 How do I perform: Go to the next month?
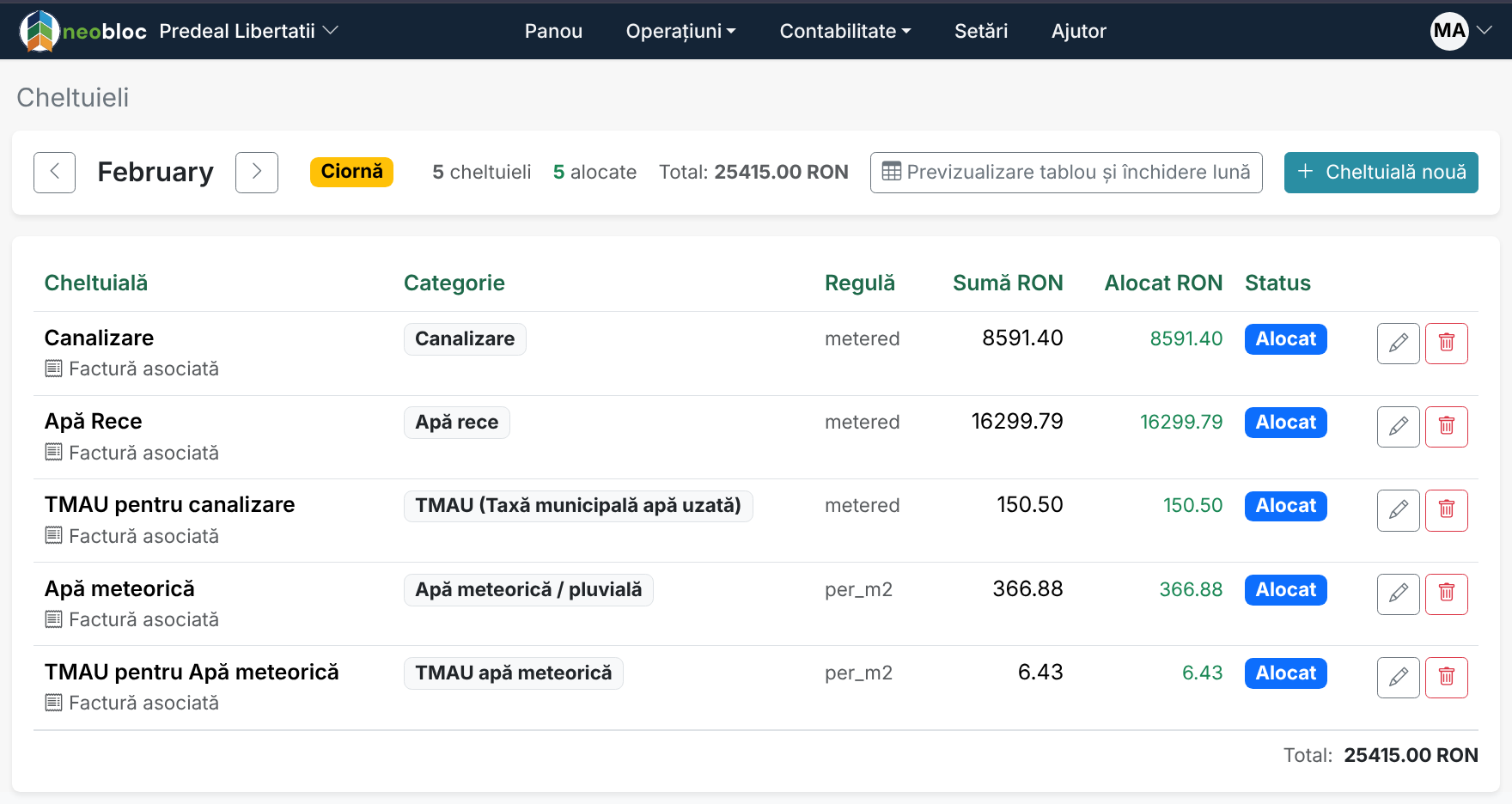(257, 173)
